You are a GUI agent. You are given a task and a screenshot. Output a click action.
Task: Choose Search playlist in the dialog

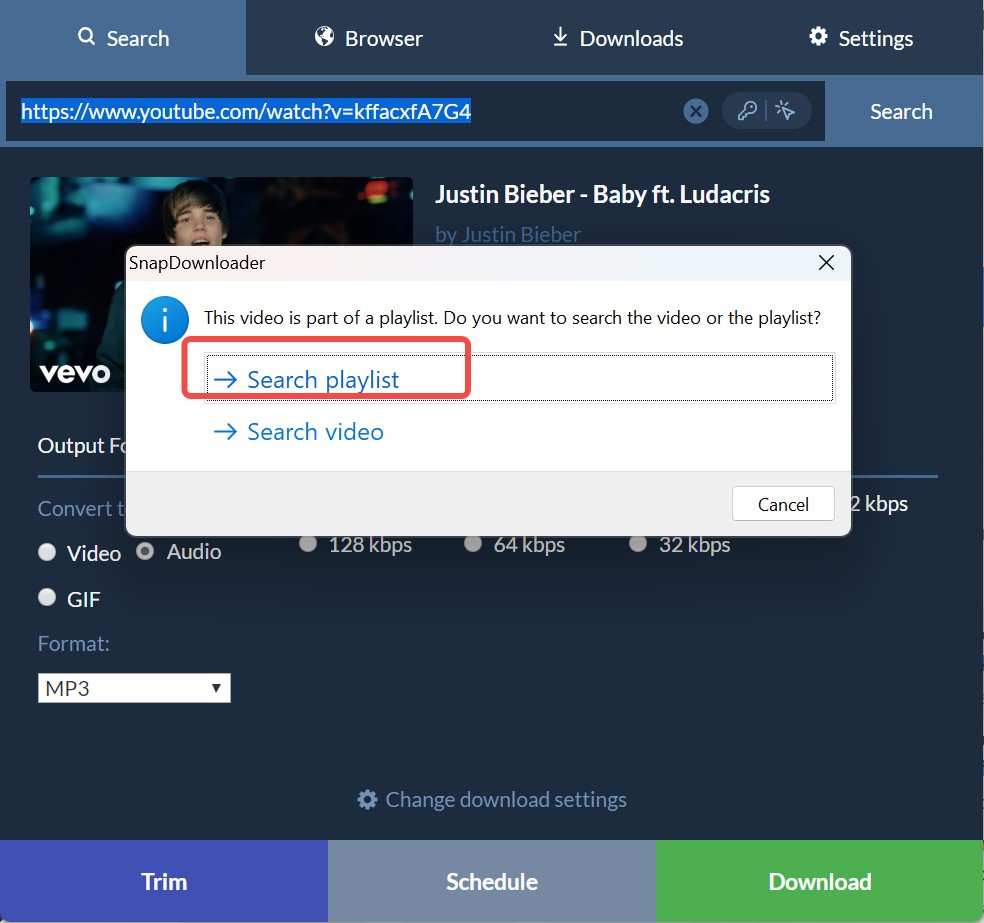coord(310,379)
